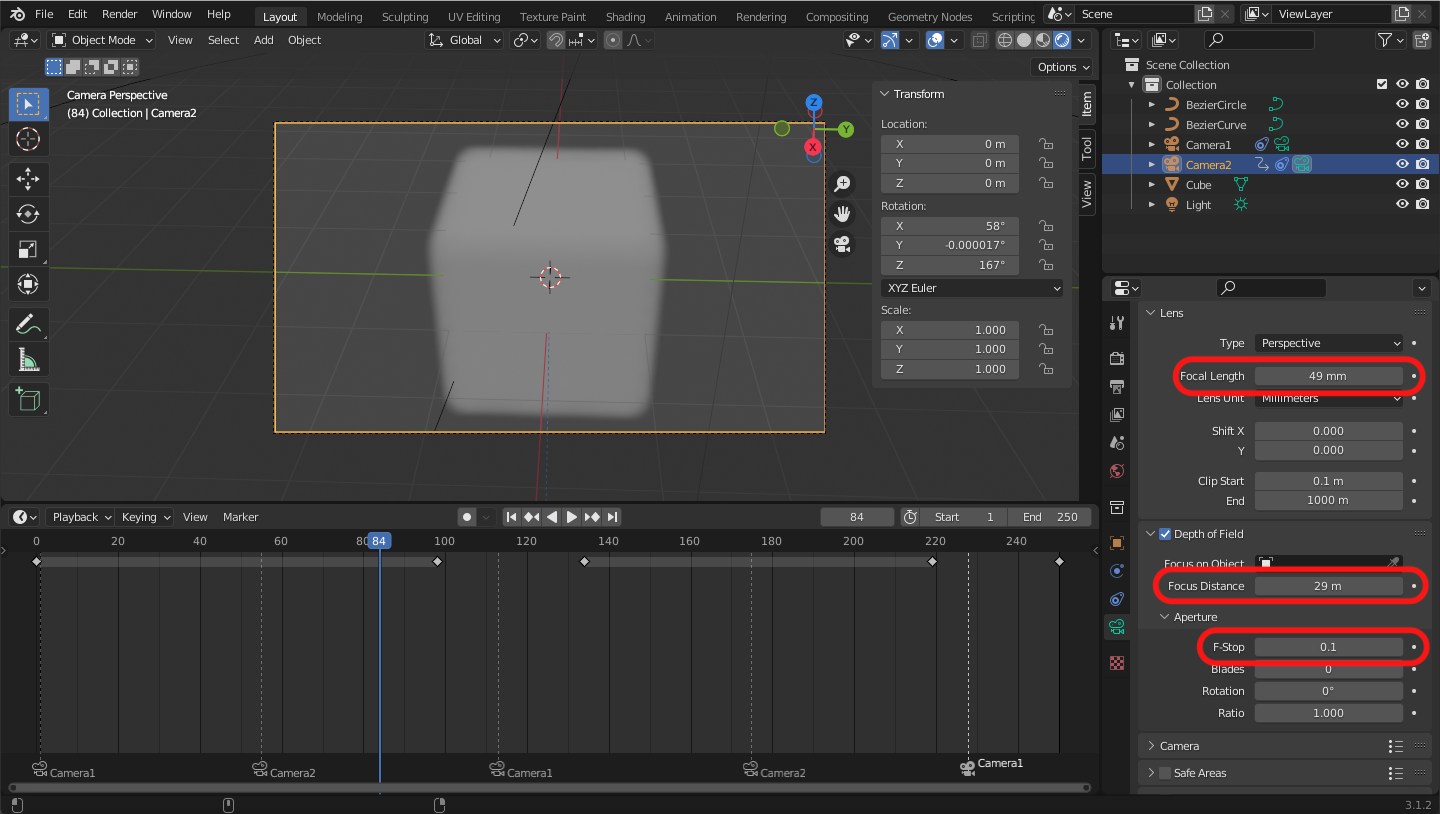Hide Cube in viewport with eye icon
Screen dimensions: 1440x814
pyautogui.click(x=1402, y=185)
